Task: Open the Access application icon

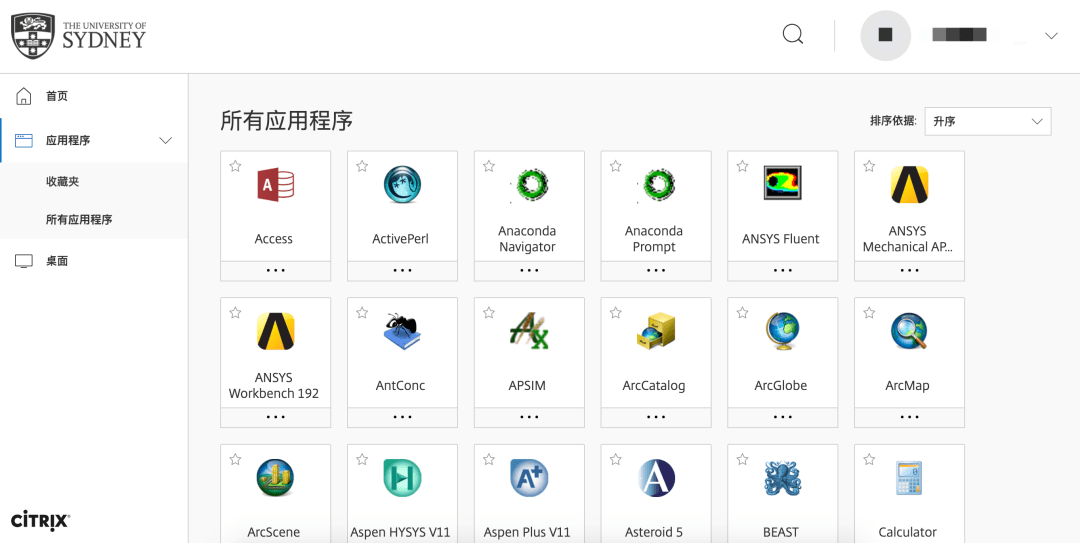Action: tap(276, 185)
